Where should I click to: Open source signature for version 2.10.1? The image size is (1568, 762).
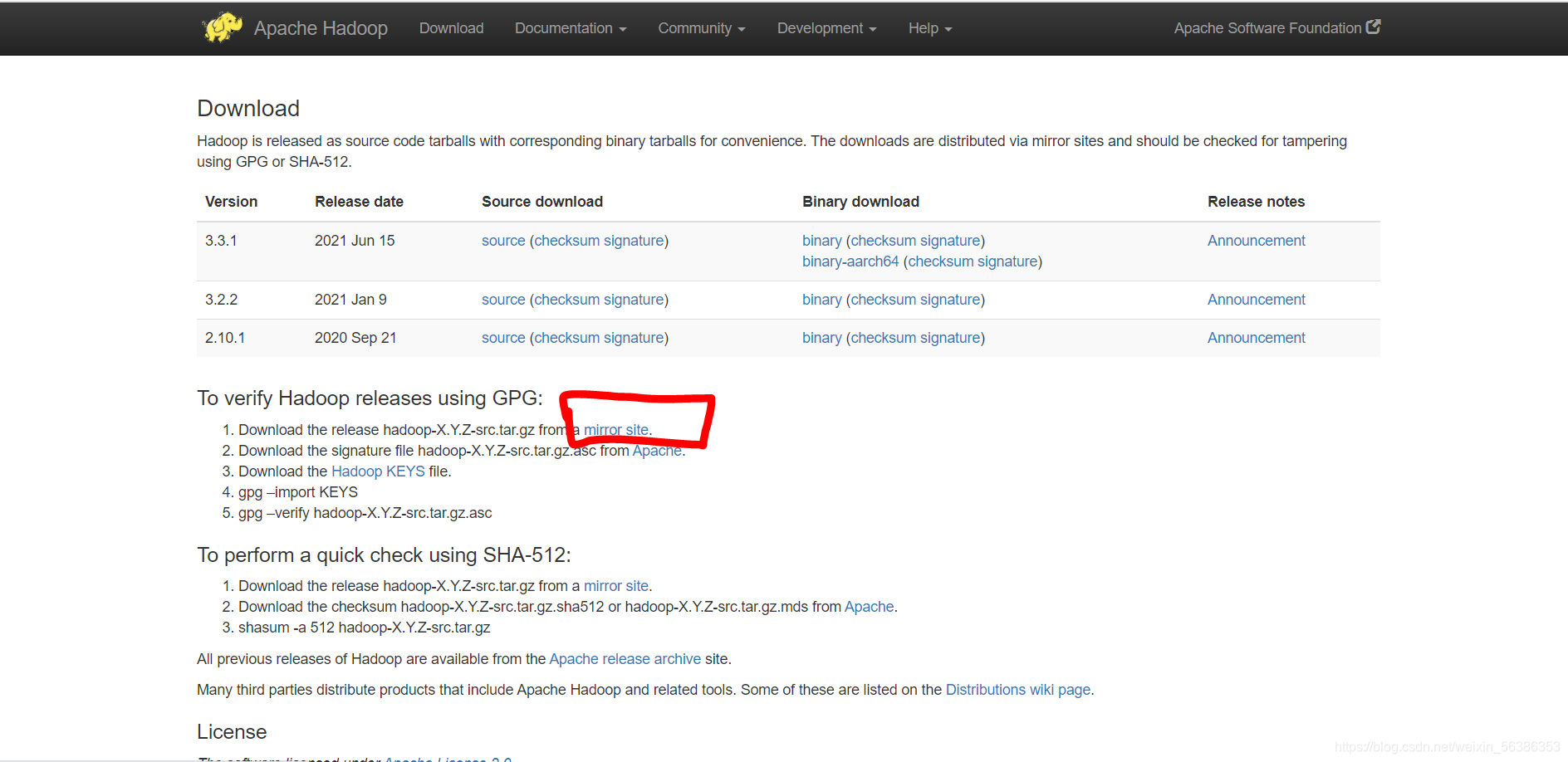point(634,338)
